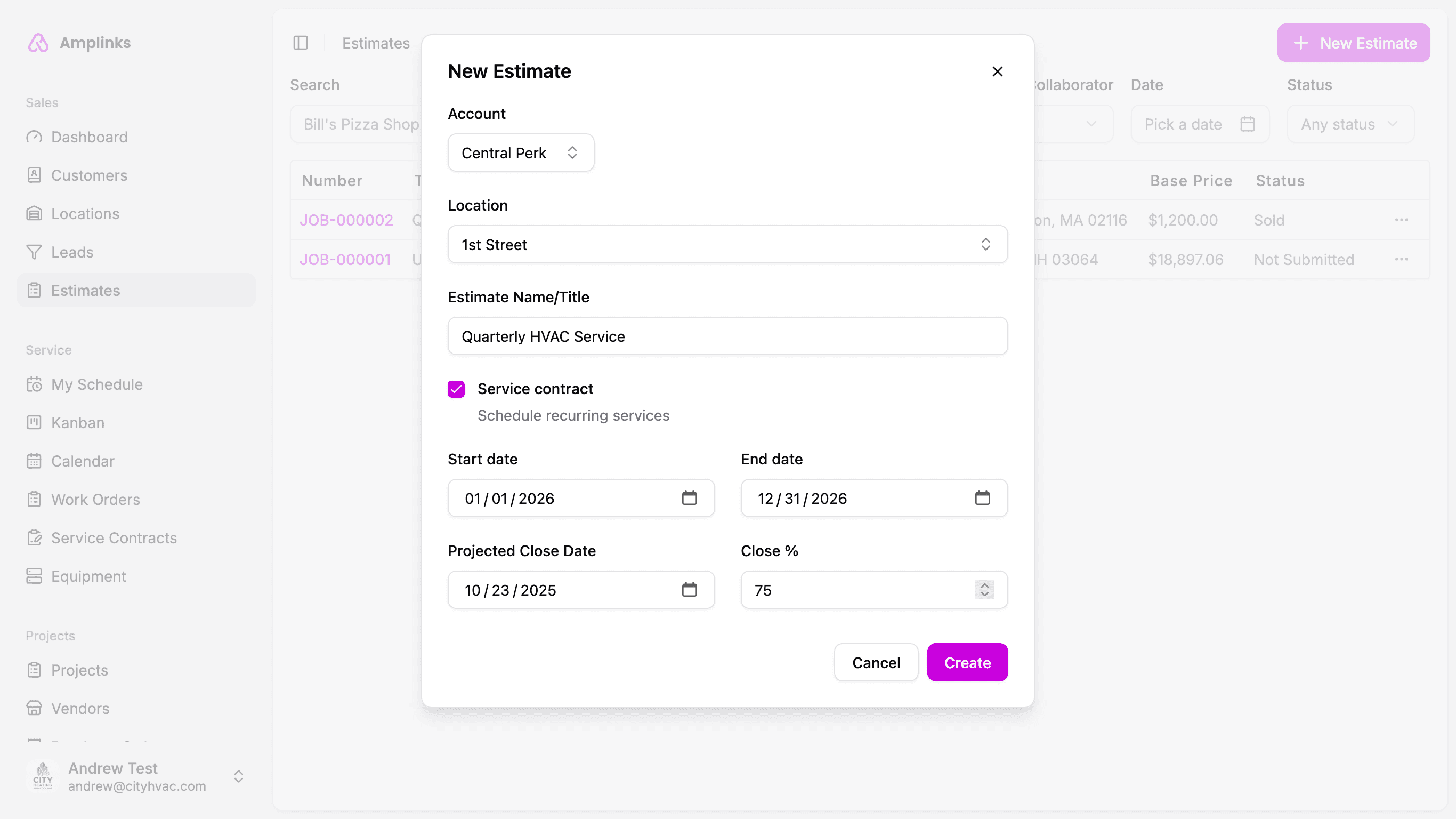Open Start date calendar picker icon
The image size is (1456, 819).
pos(689,497)
